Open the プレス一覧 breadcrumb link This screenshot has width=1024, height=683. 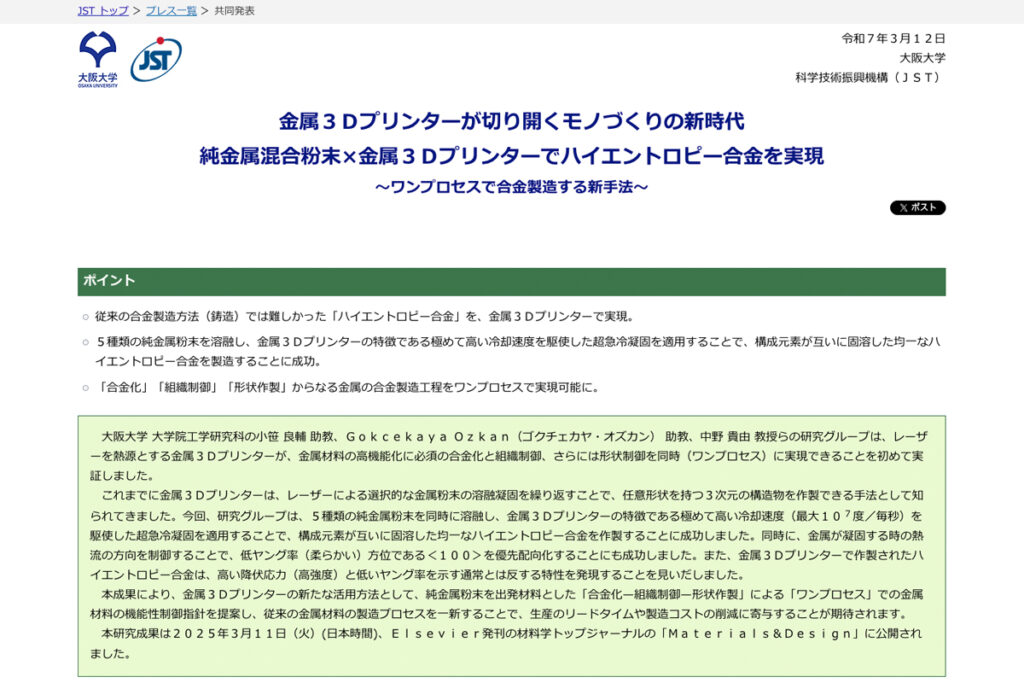click(x=171, y=11)
